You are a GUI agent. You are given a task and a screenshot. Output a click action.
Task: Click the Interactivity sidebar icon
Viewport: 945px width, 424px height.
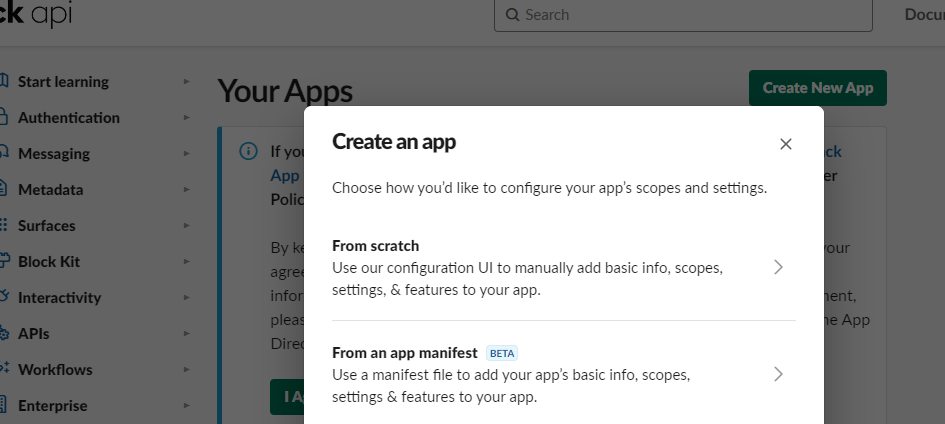4,298
